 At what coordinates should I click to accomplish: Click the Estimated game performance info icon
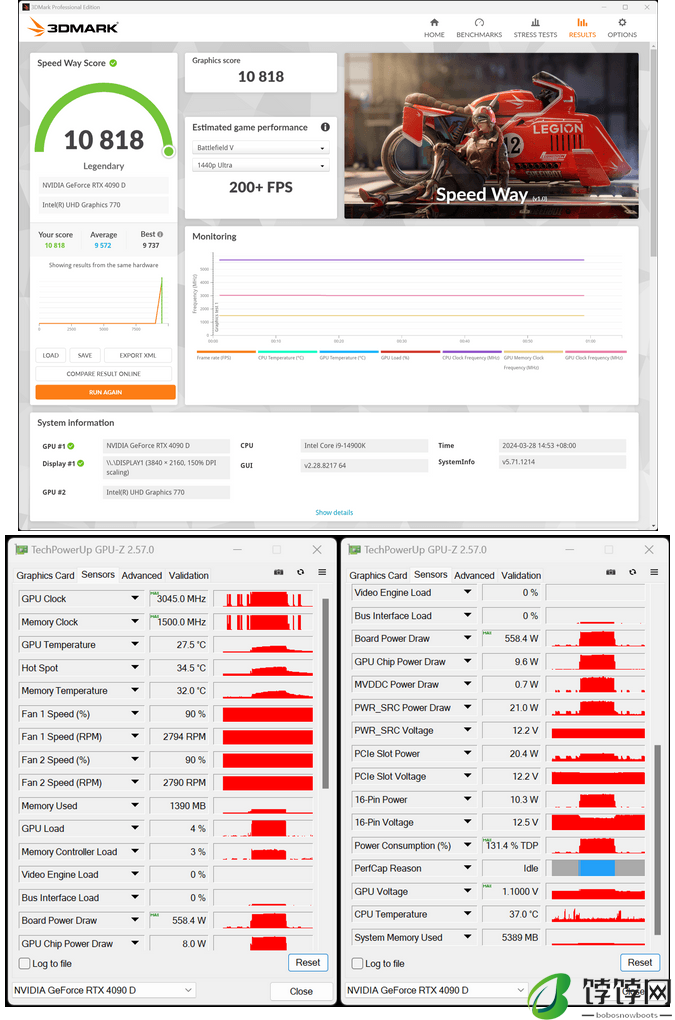pos(325,128)
